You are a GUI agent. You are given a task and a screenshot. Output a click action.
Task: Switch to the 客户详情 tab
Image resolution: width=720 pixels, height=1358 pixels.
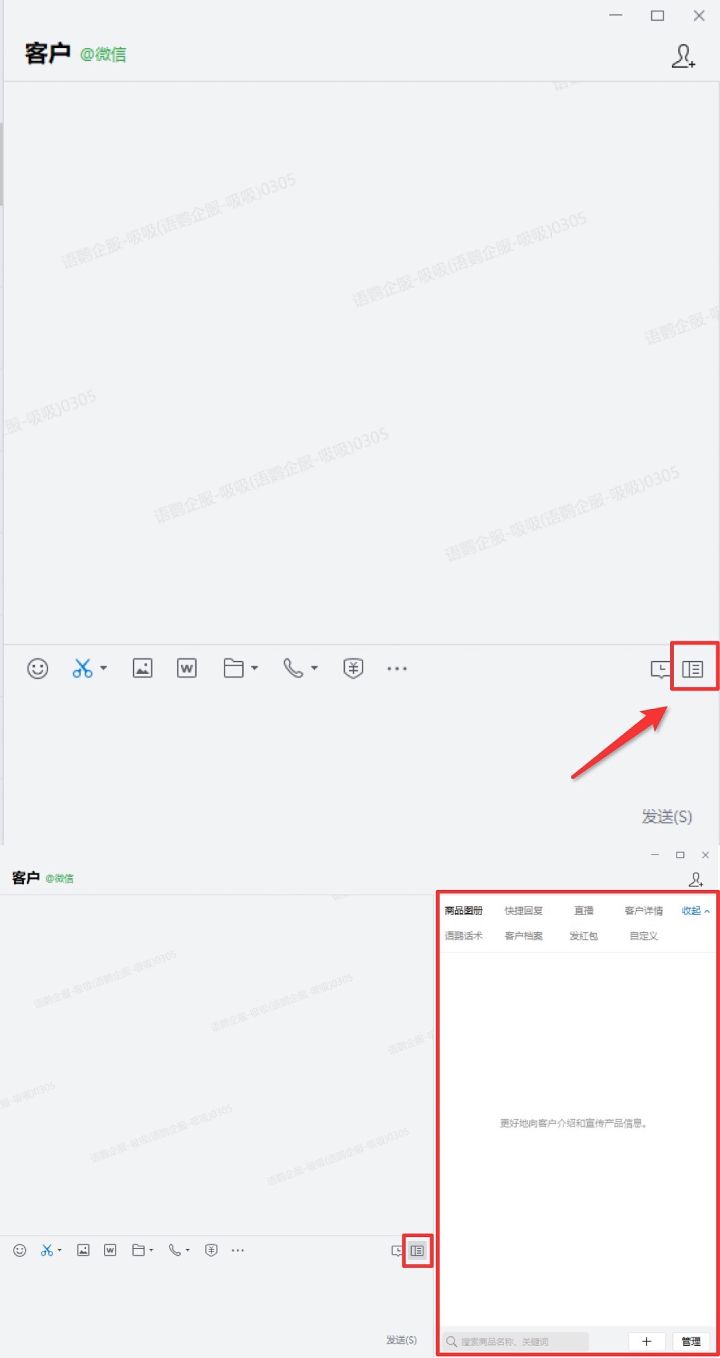[643, 911]
